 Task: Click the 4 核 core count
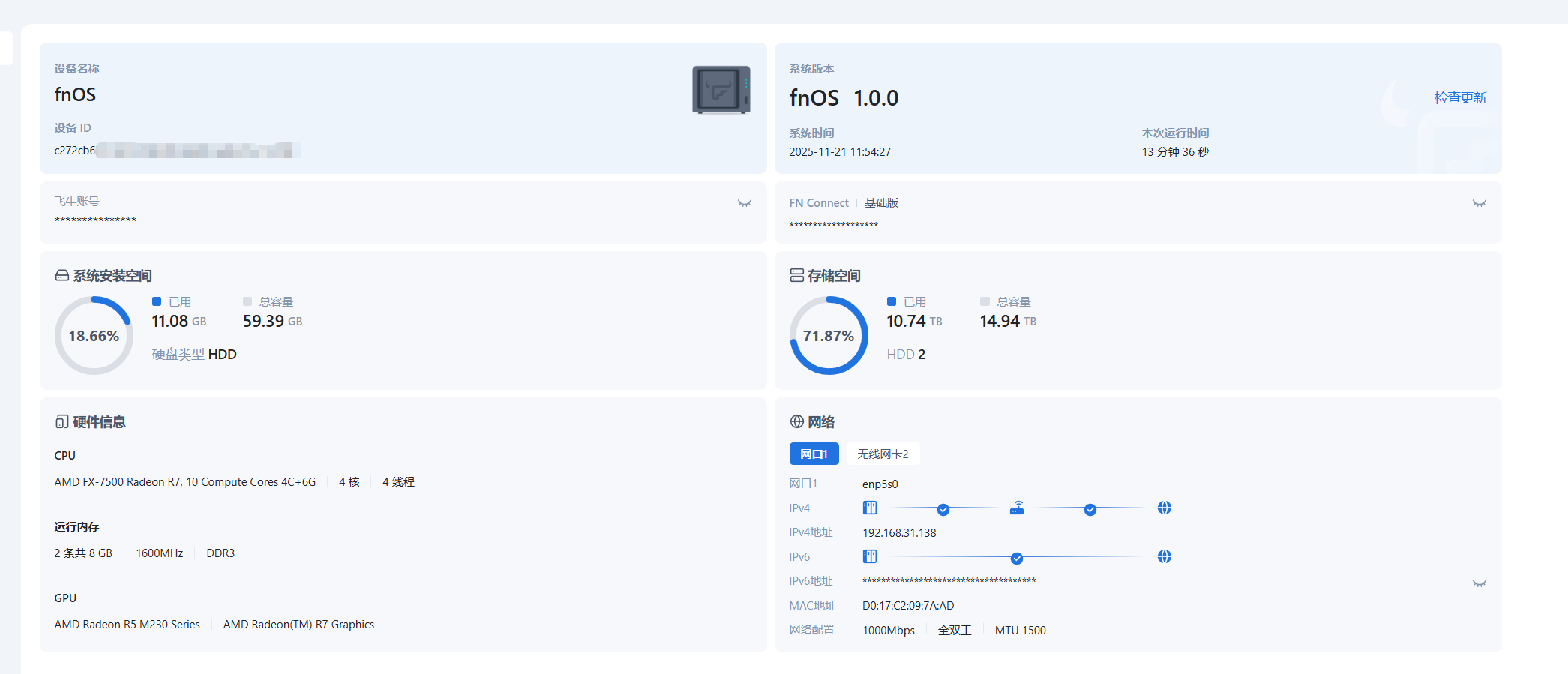[x=349, y=482]
